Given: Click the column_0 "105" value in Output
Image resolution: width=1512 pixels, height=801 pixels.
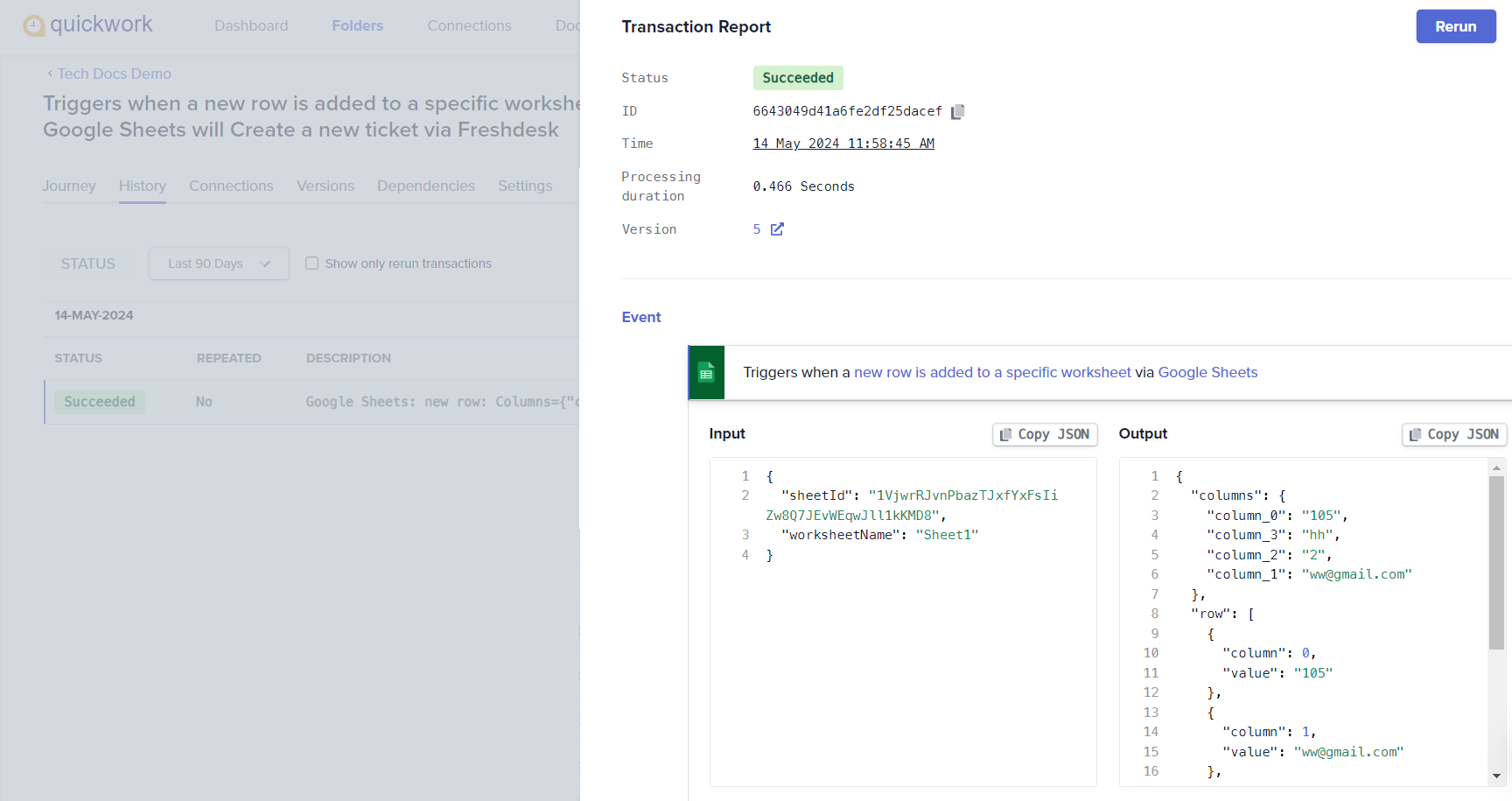Looking at the screenshot, I should [1321, 516].
